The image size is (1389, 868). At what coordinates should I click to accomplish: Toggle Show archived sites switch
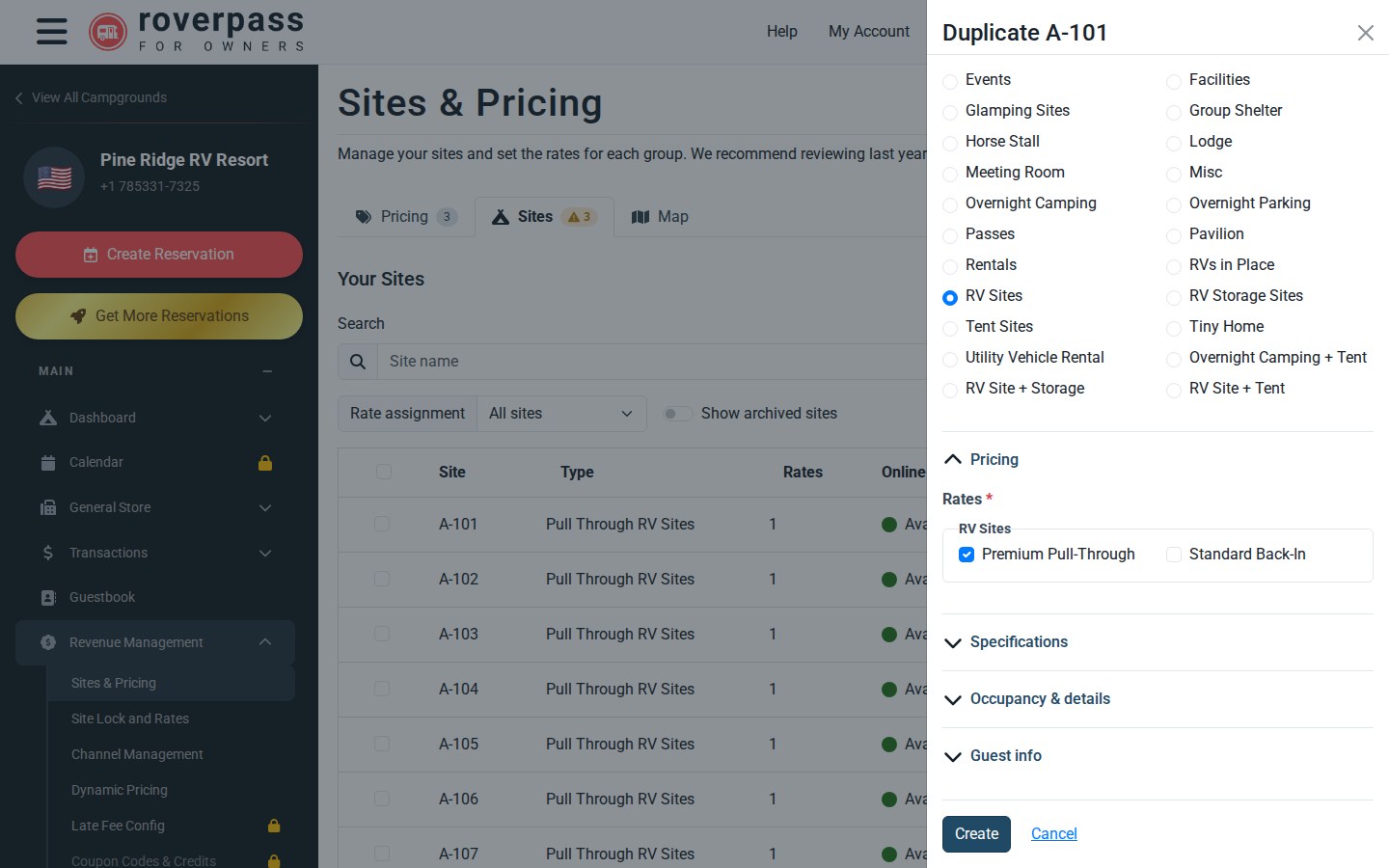click(x=677, y=414)
